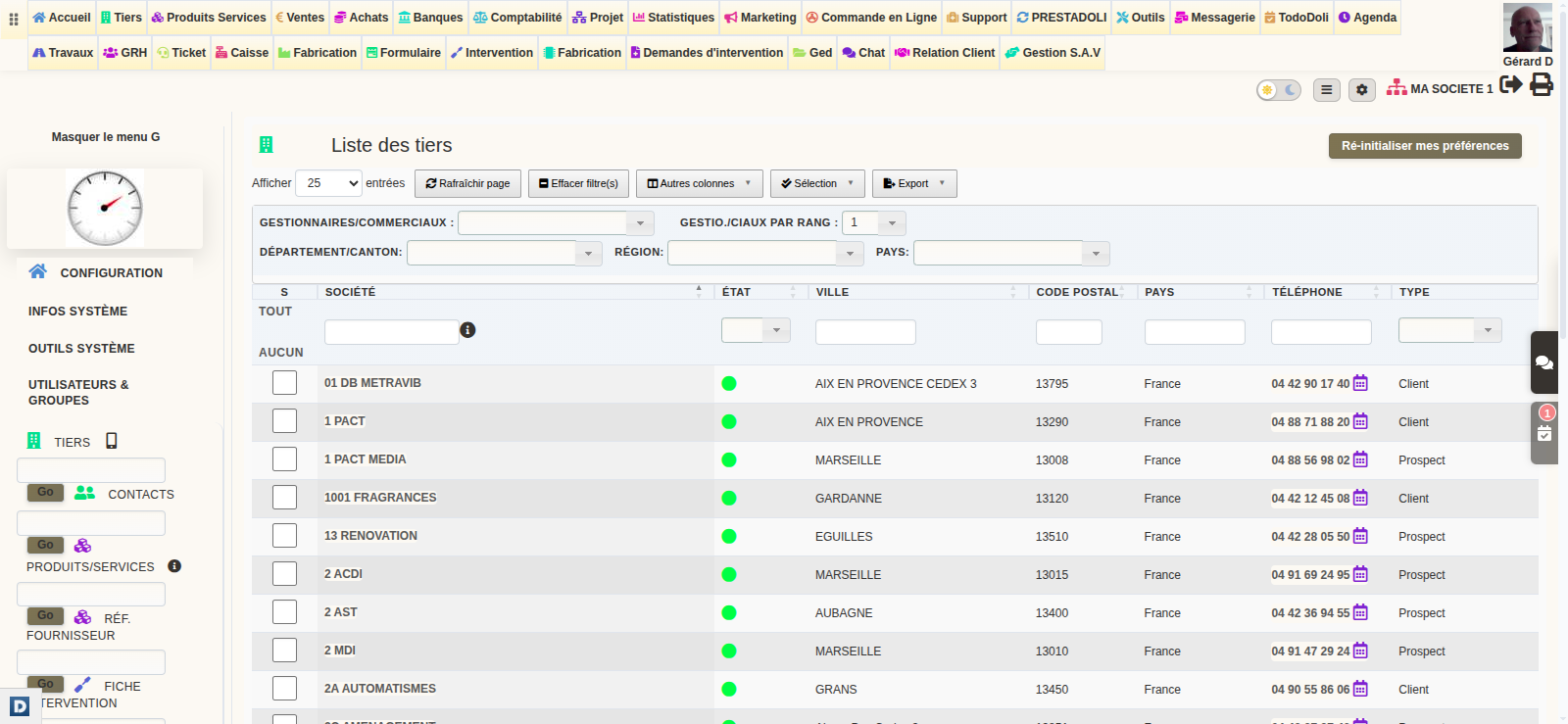Open the Gestionnaires/Commerciaux dropdown
Viewport: 1568px width, 724px height.
click(556, 223)
